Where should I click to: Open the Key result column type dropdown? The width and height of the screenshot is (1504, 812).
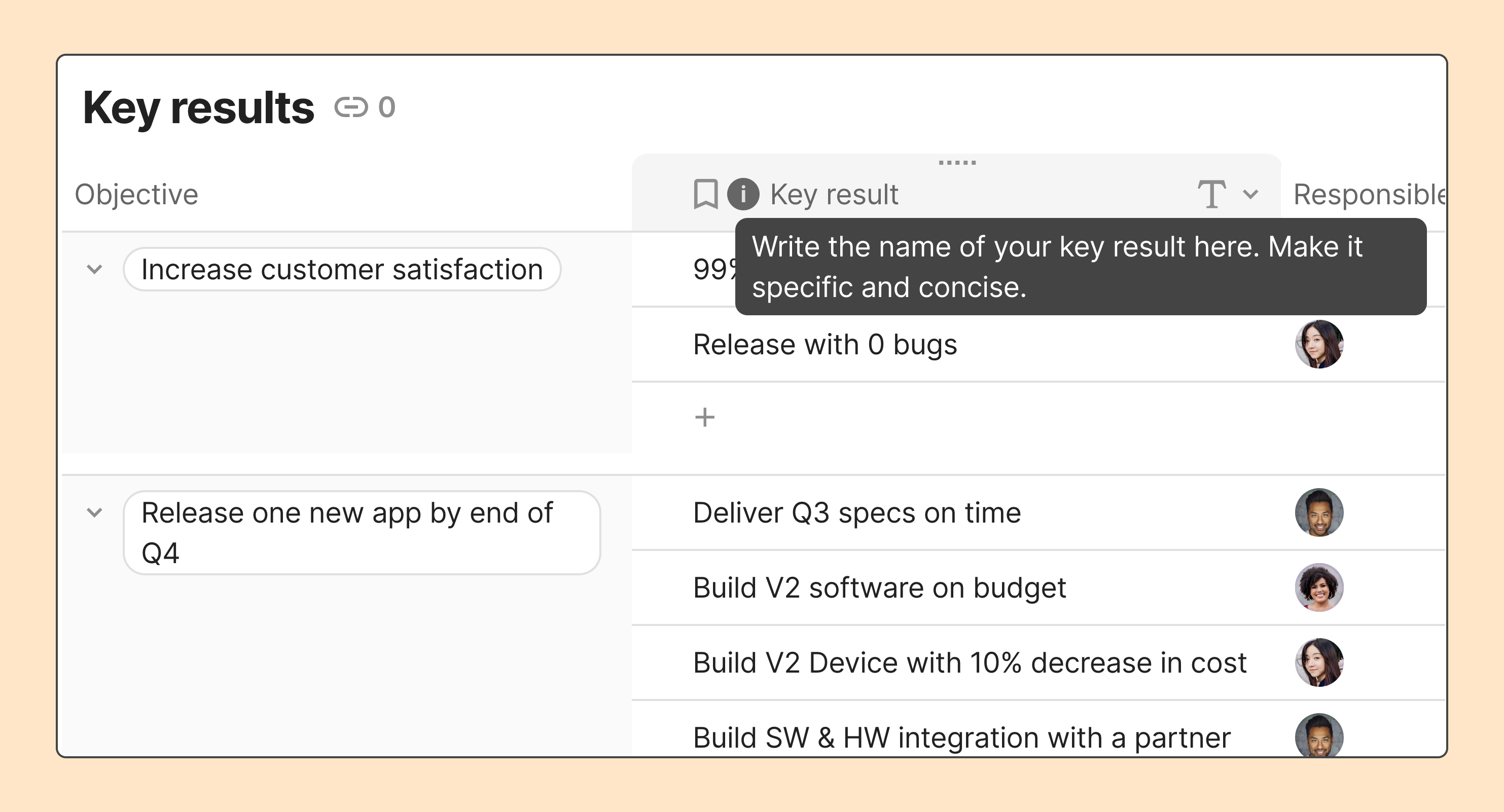coord(1250,194)
